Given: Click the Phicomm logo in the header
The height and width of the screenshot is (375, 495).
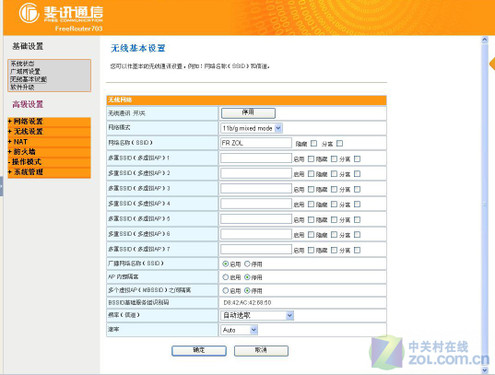Looking at the screenshot, I should pyautogui.click(x=61, y=13).
